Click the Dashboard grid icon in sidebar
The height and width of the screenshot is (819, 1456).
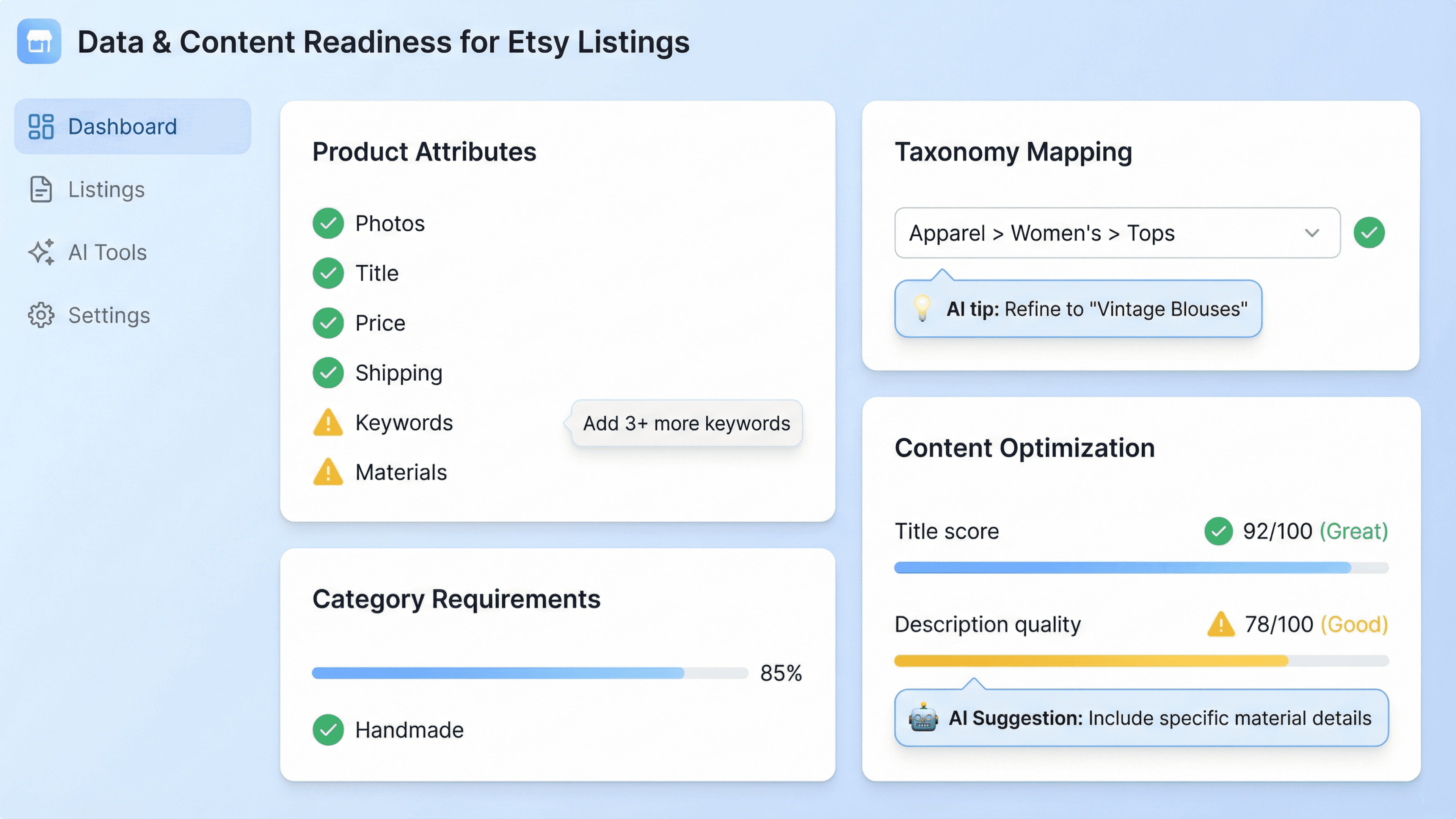(41, 127)
